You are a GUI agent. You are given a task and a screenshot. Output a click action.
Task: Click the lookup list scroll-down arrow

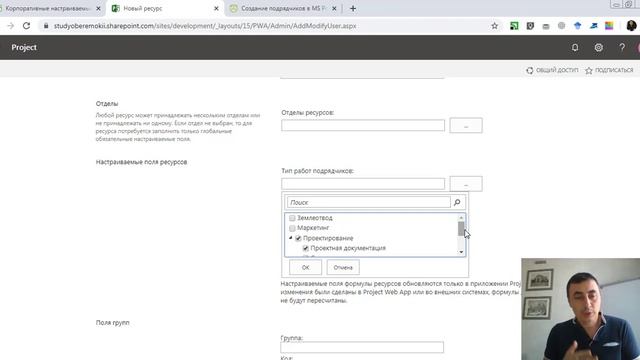point(461,252)
